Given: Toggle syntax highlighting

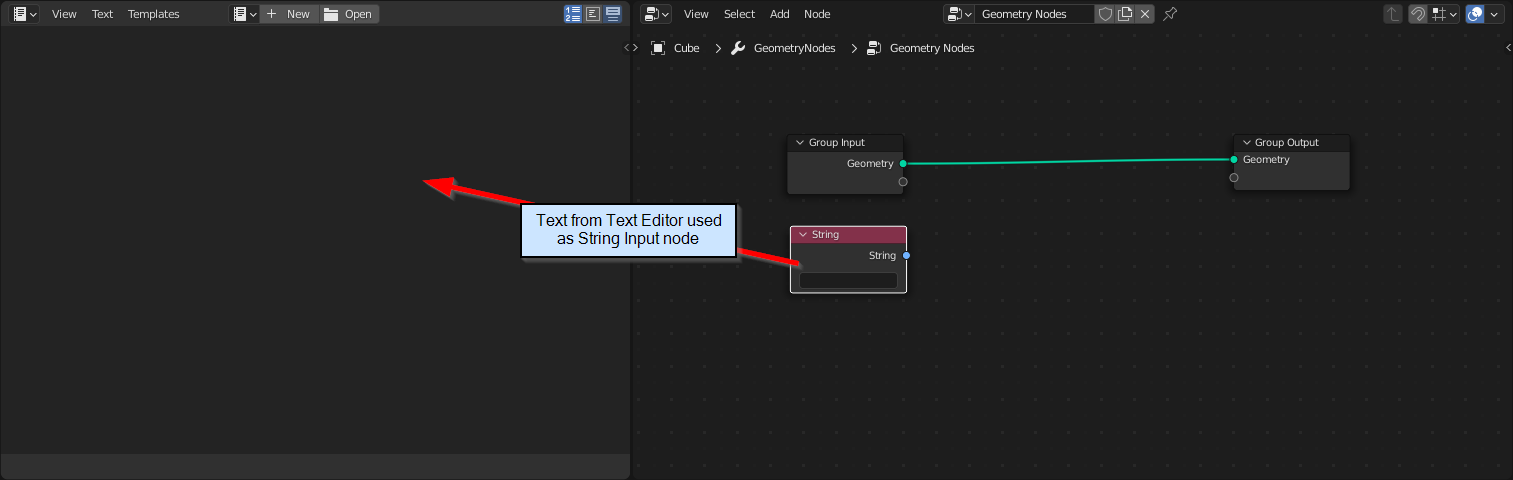Looking at the screenshot, I should coord(613,14).
